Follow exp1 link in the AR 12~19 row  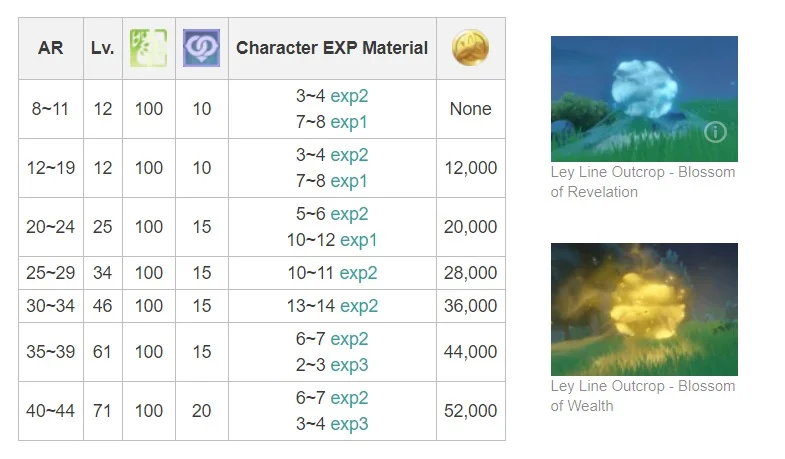click(x=349, y=180)
